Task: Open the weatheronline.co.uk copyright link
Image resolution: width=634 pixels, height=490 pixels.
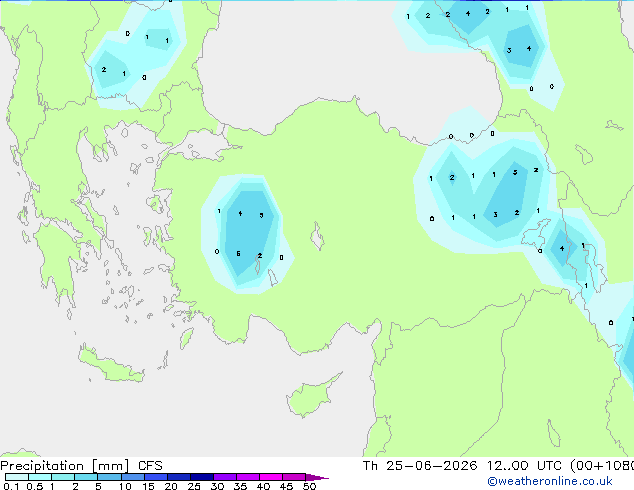Action: coord(550,481)
